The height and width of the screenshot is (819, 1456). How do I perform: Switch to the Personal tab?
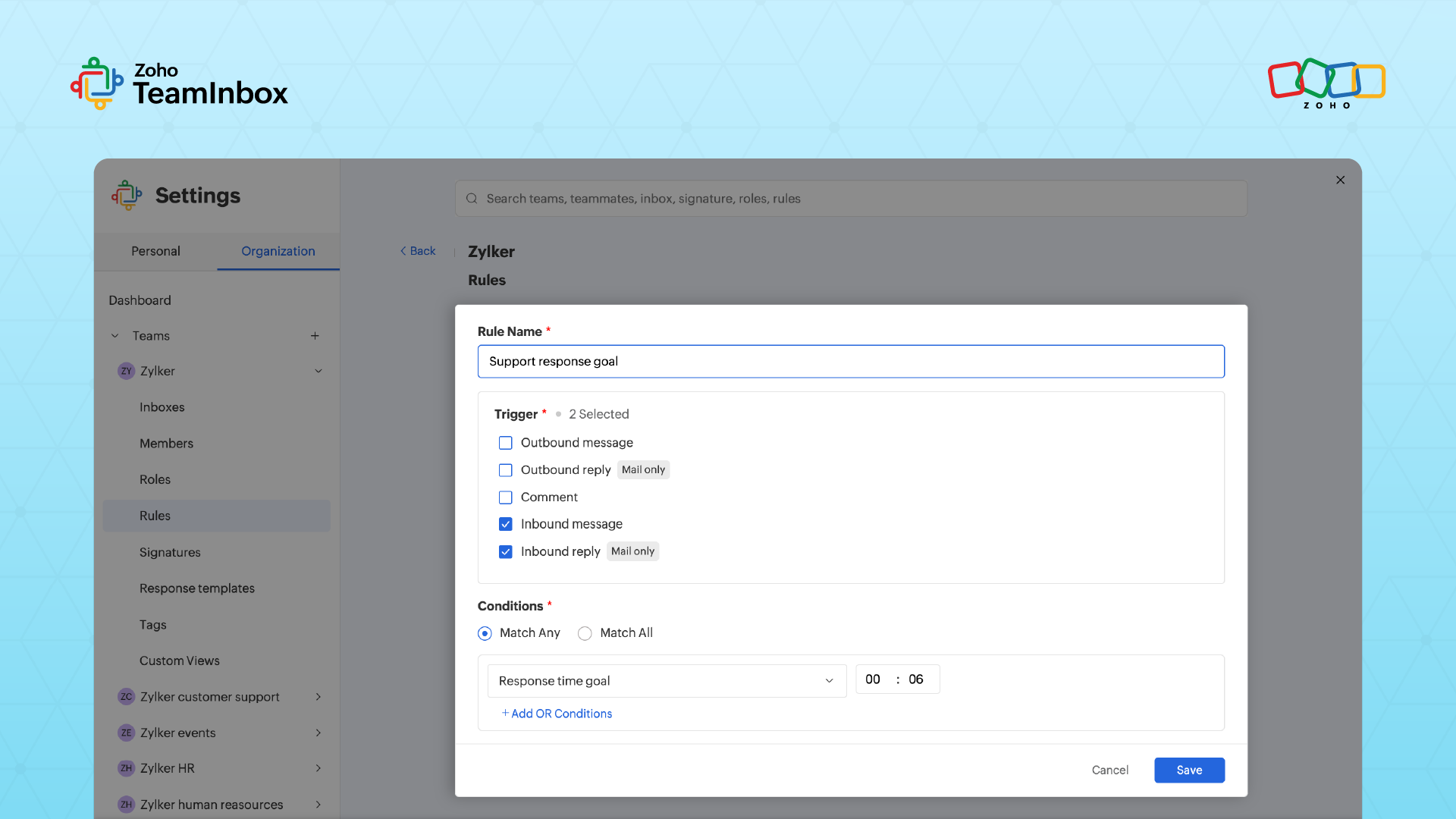(155, 251)
